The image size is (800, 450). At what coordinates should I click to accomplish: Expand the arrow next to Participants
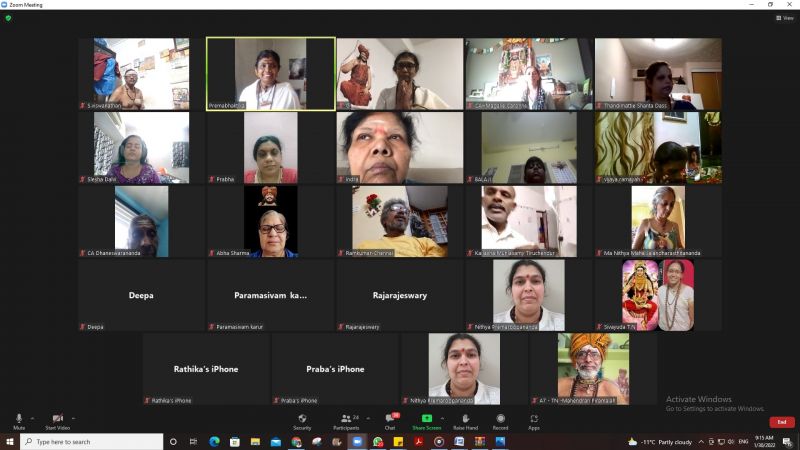pos(368,418)
